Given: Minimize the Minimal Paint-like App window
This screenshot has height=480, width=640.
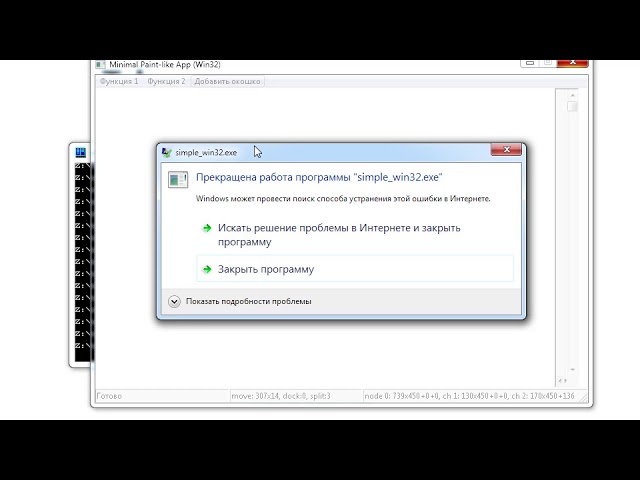Looking at the screenshot, I should (530, 63).
